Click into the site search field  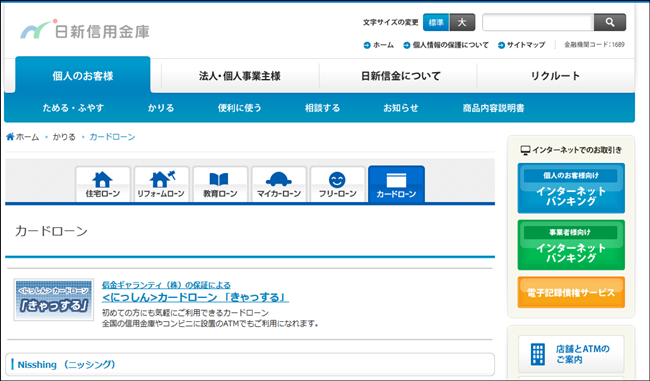tap(538, 22)
